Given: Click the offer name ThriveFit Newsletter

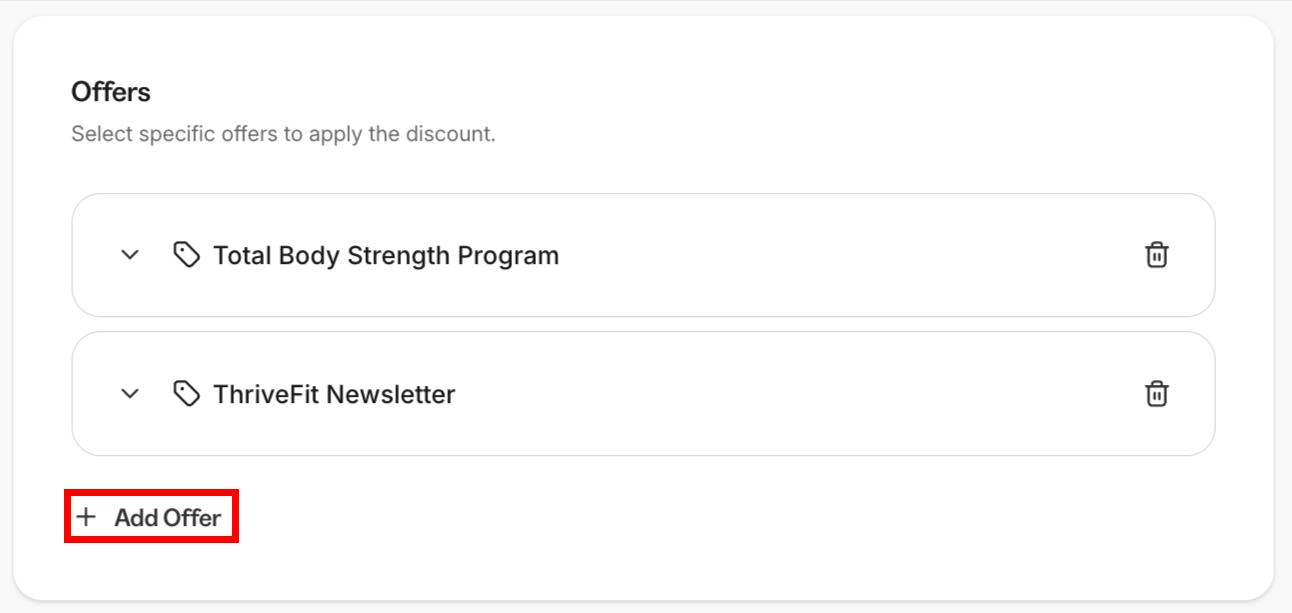Looking at the screenshot, I should 333,394.
